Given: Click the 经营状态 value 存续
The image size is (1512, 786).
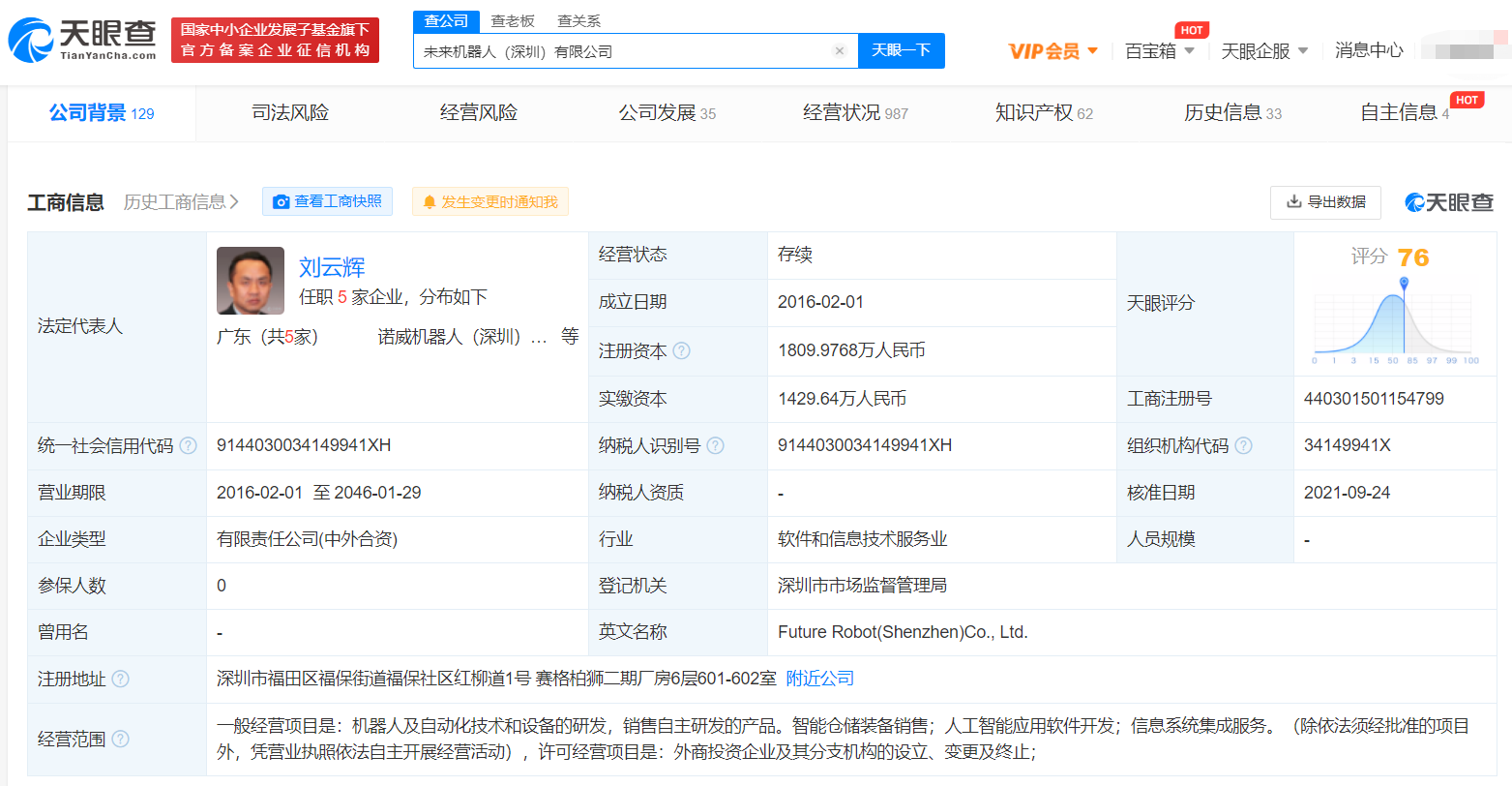Looking at the screenshot, I should coord(795,255).
